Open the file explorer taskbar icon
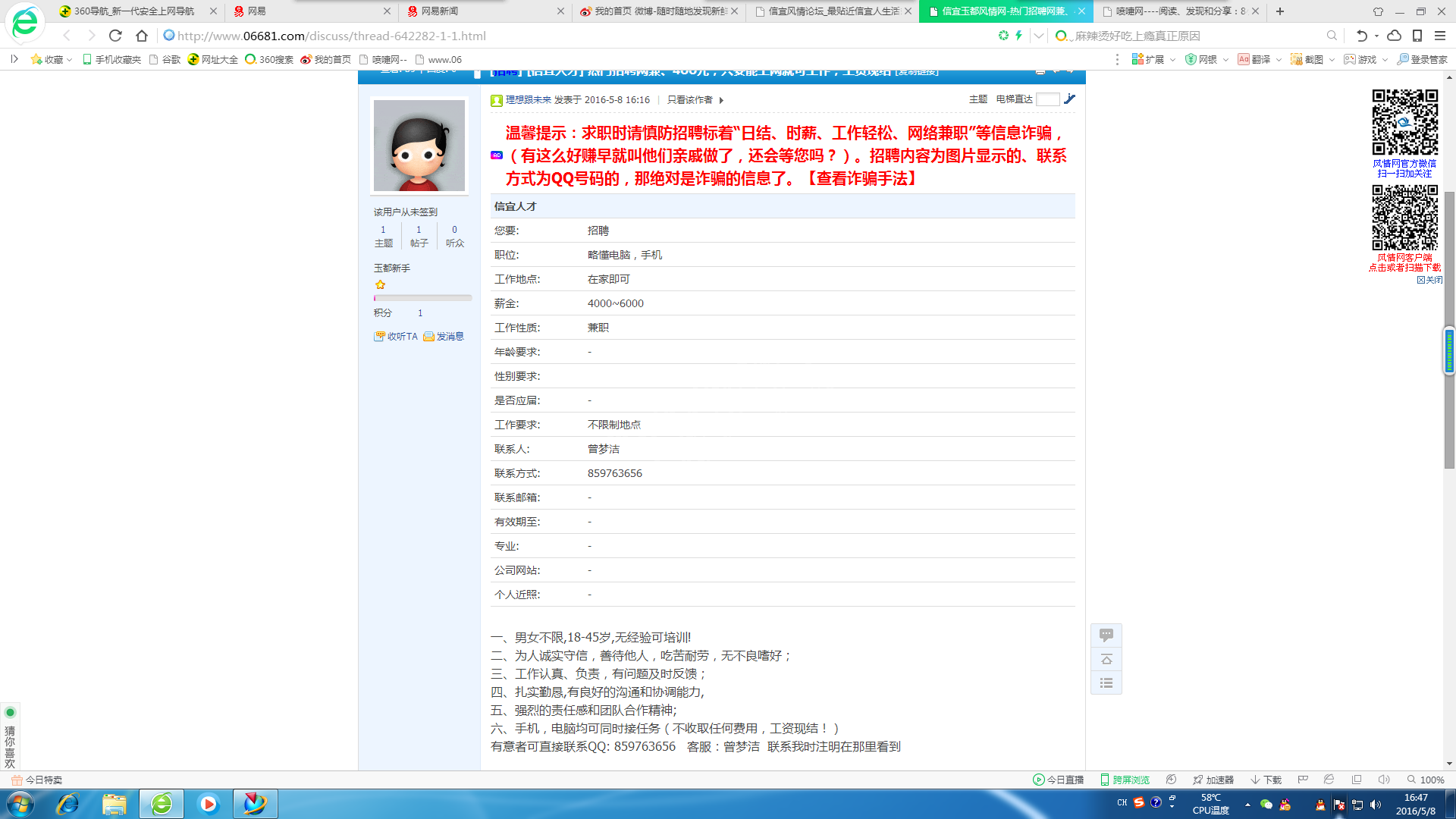The width and height of the screenshot is (1456, 819). click(x=115, y=804)
